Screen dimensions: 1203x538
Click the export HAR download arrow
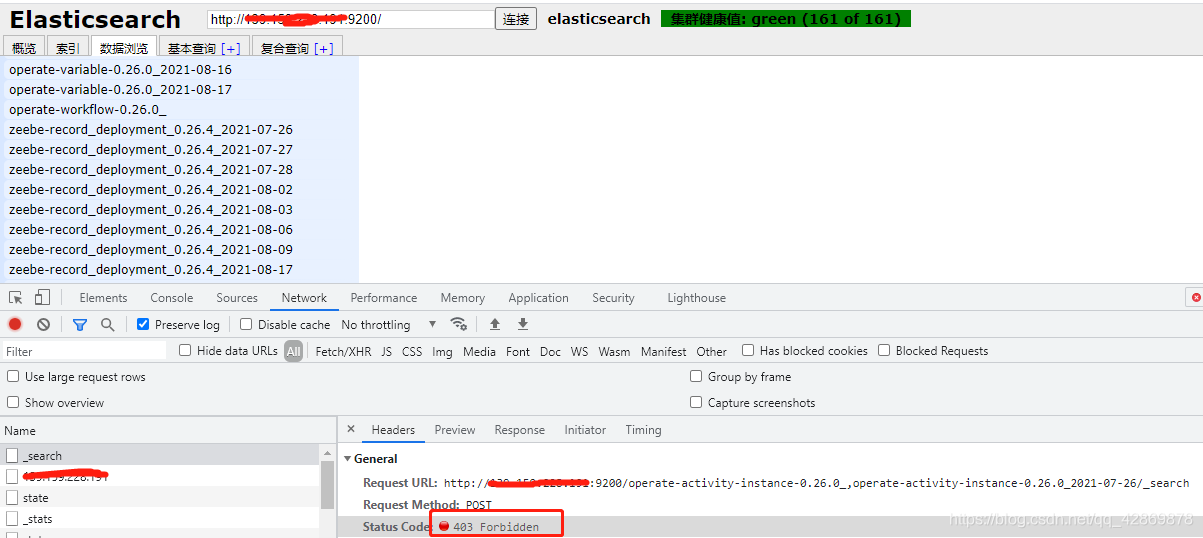click(522, 324)
